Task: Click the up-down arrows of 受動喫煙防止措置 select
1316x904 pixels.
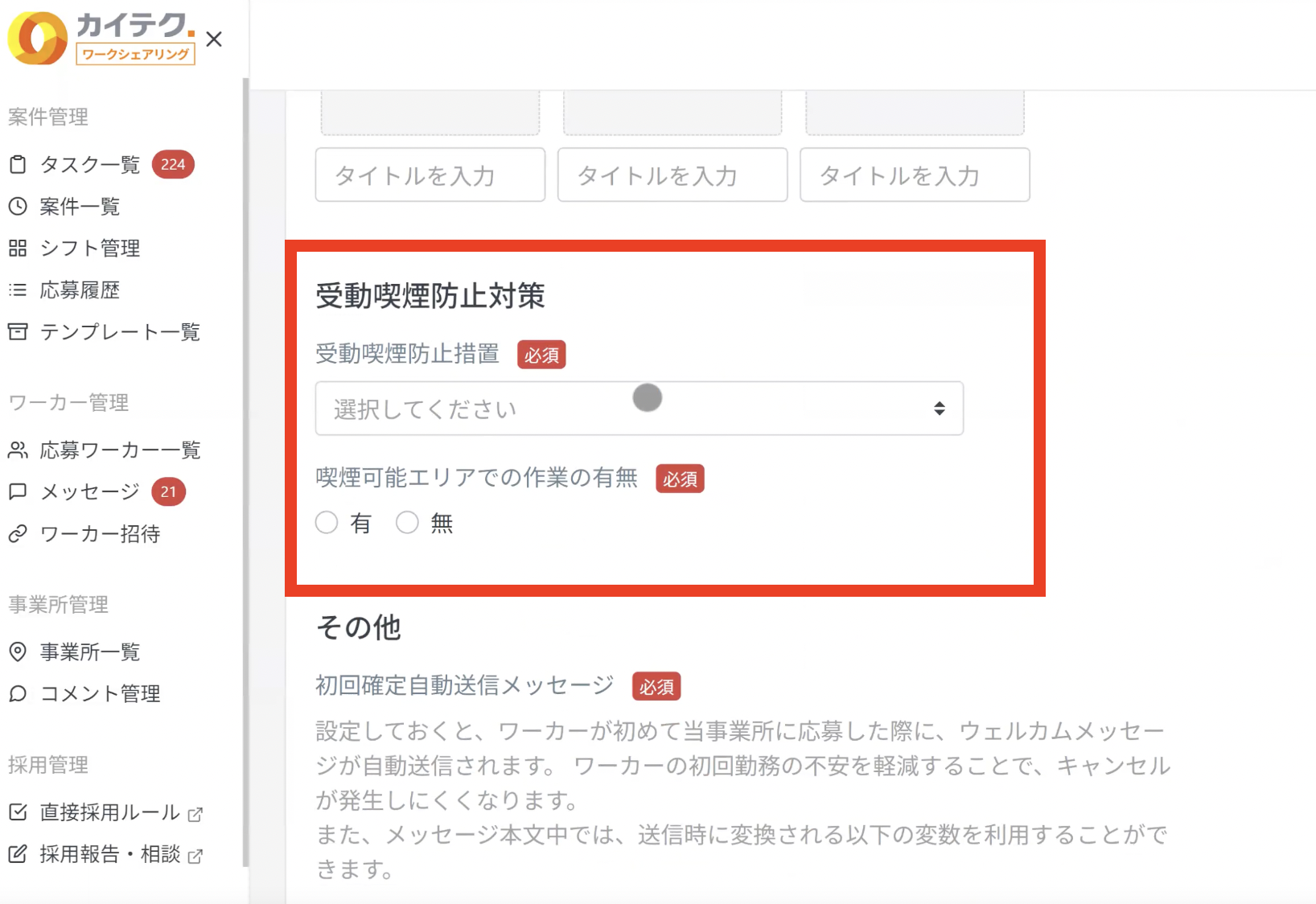Action: (x=939, y=409)
